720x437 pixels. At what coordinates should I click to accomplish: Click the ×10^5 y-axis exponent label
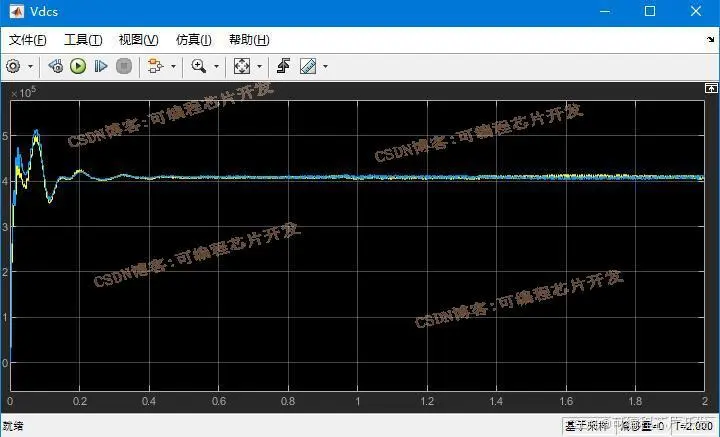[23, 92]
